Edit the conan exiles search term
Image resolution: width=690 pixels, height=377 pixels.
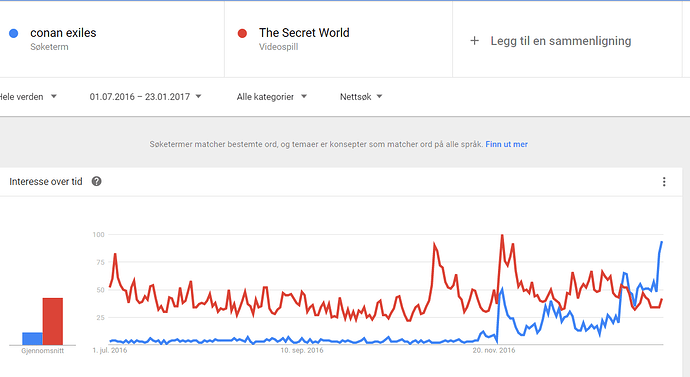tap(63, 33)
